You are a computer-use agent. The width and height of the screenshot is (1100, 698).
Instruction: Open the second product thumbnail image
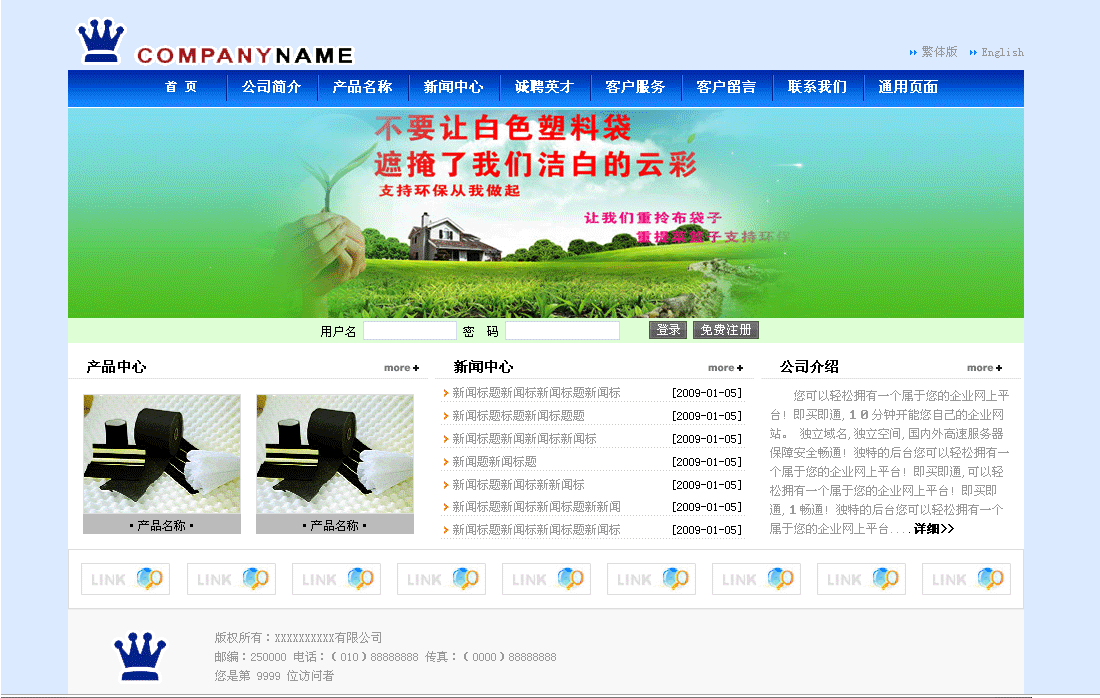pos(335,454)
